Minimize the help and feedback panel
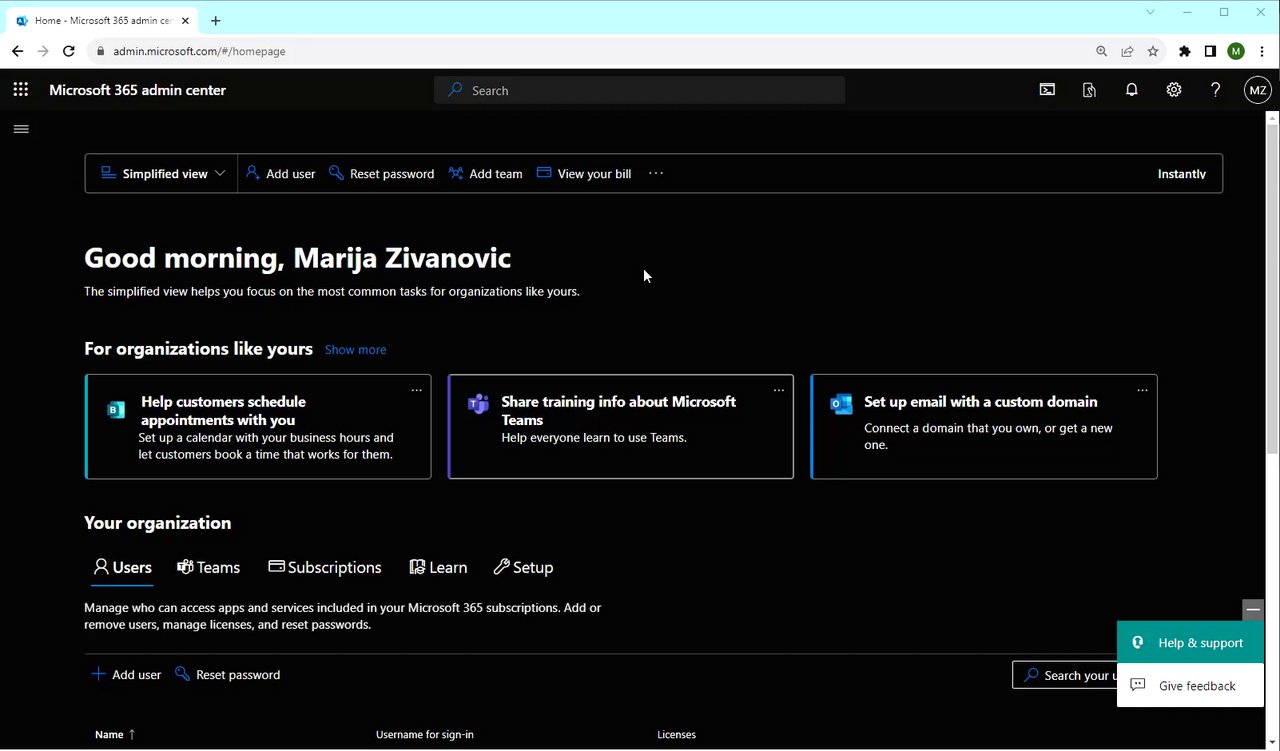 click(1253, 609)
